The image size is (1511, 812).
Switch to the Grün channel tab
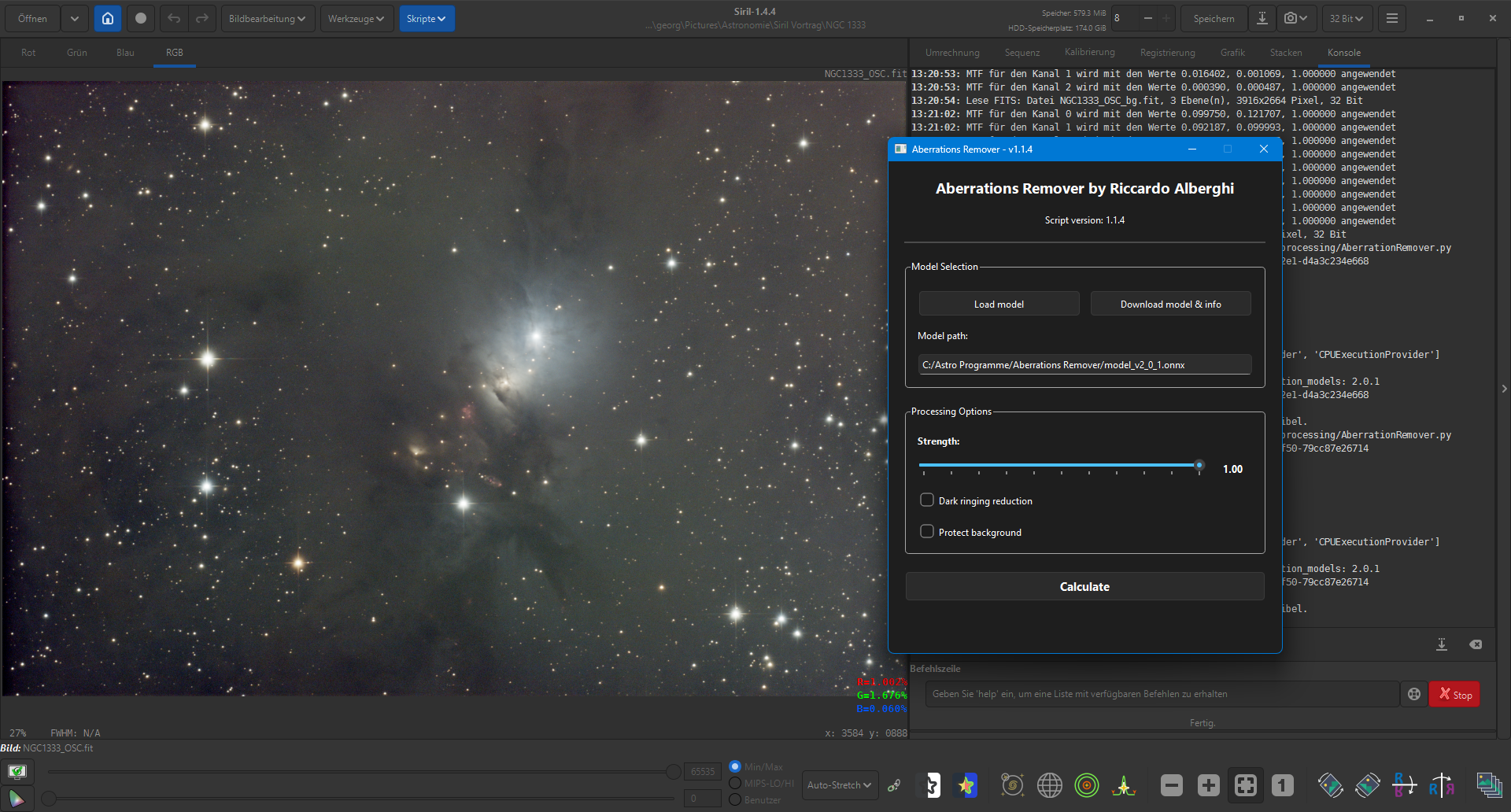click(x=77, y=53)
